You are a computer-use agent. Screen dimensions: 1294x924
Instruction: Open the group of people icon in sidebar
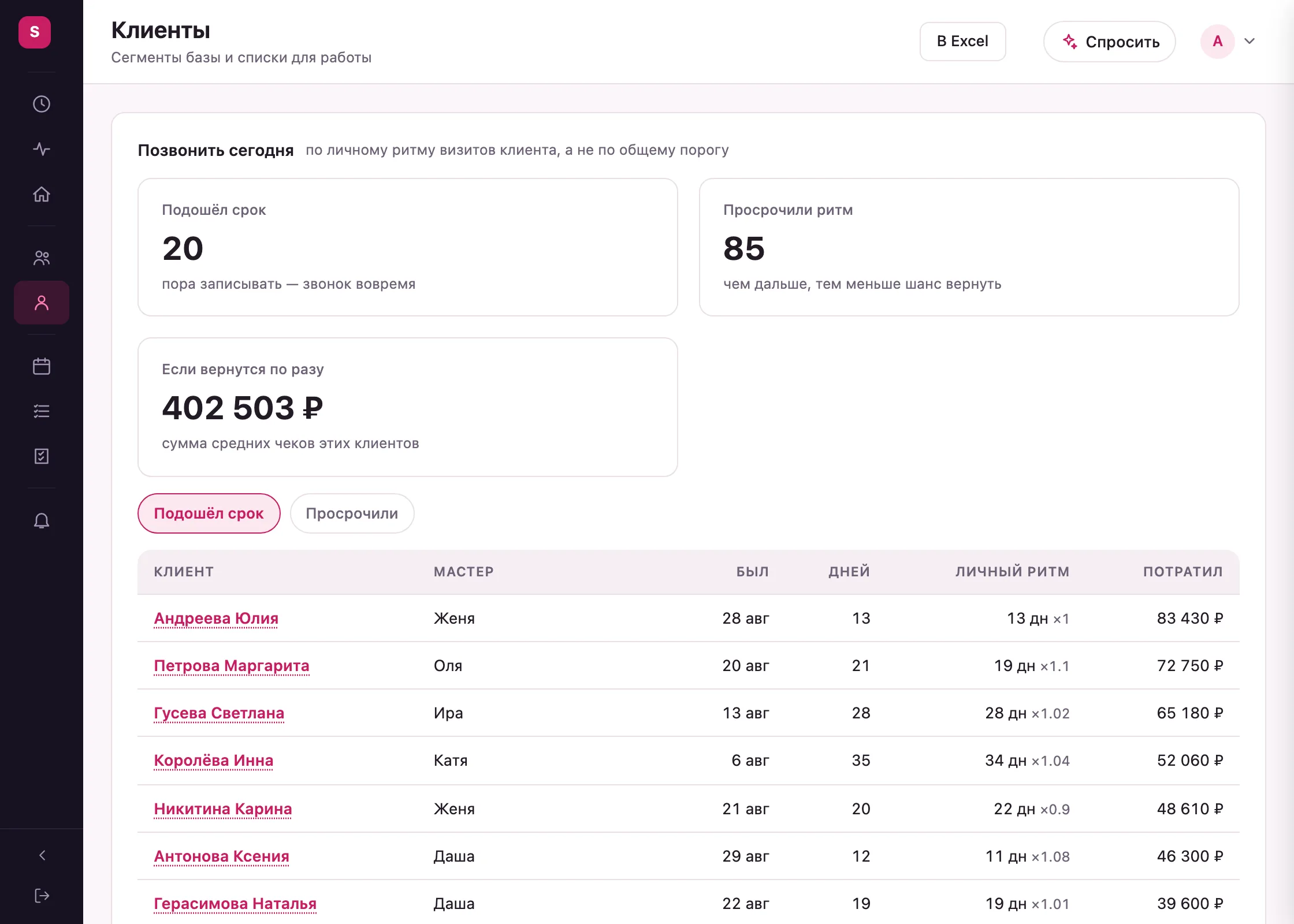(x=42, y=258)
